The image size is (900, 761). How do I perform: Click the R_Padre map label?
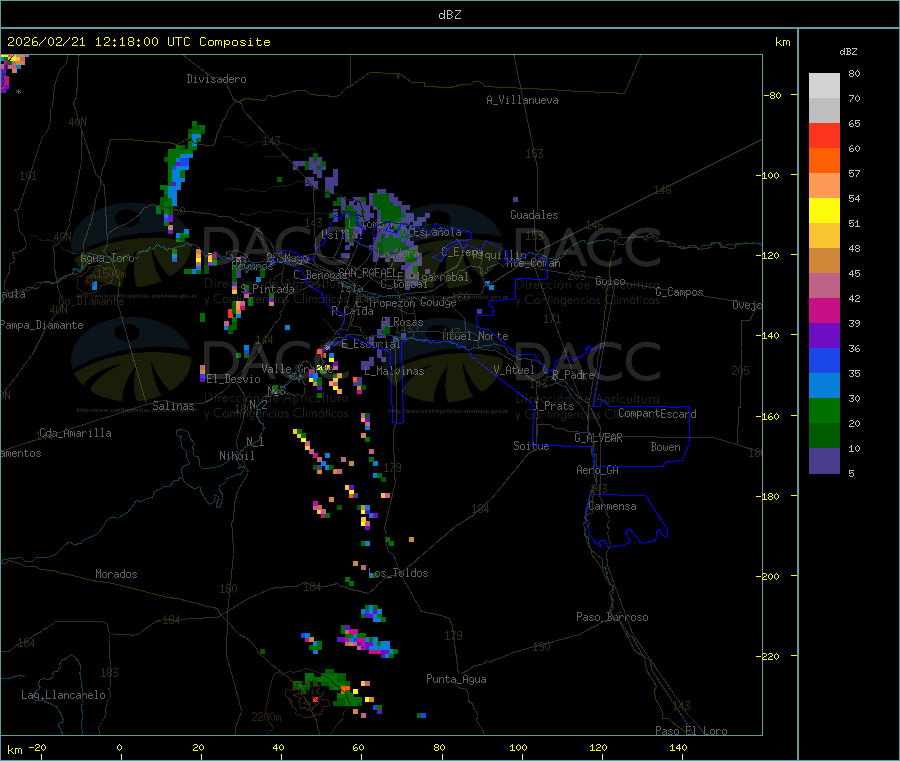573,375
